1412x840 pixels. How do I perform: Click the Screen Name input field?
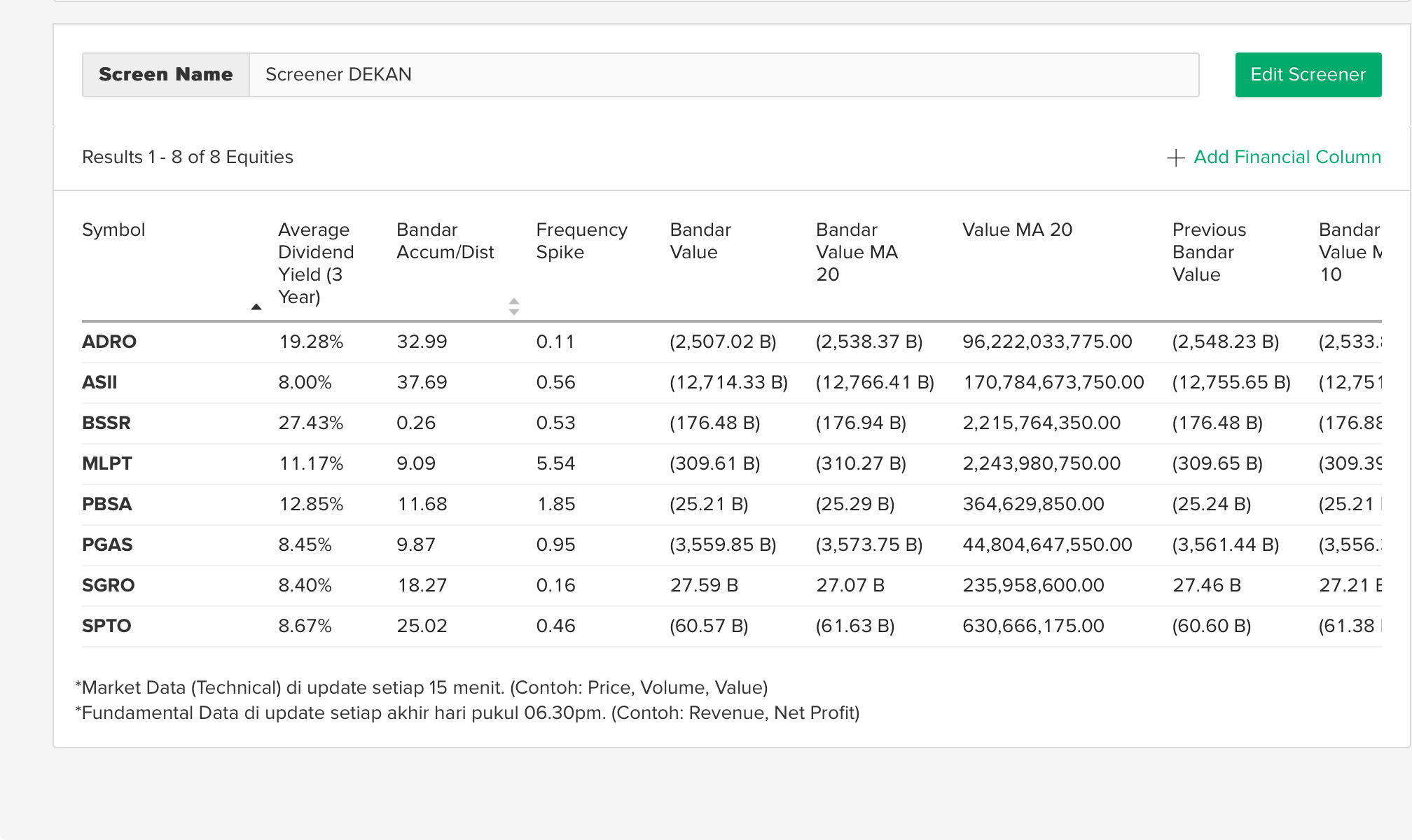[x=724, y=75]
